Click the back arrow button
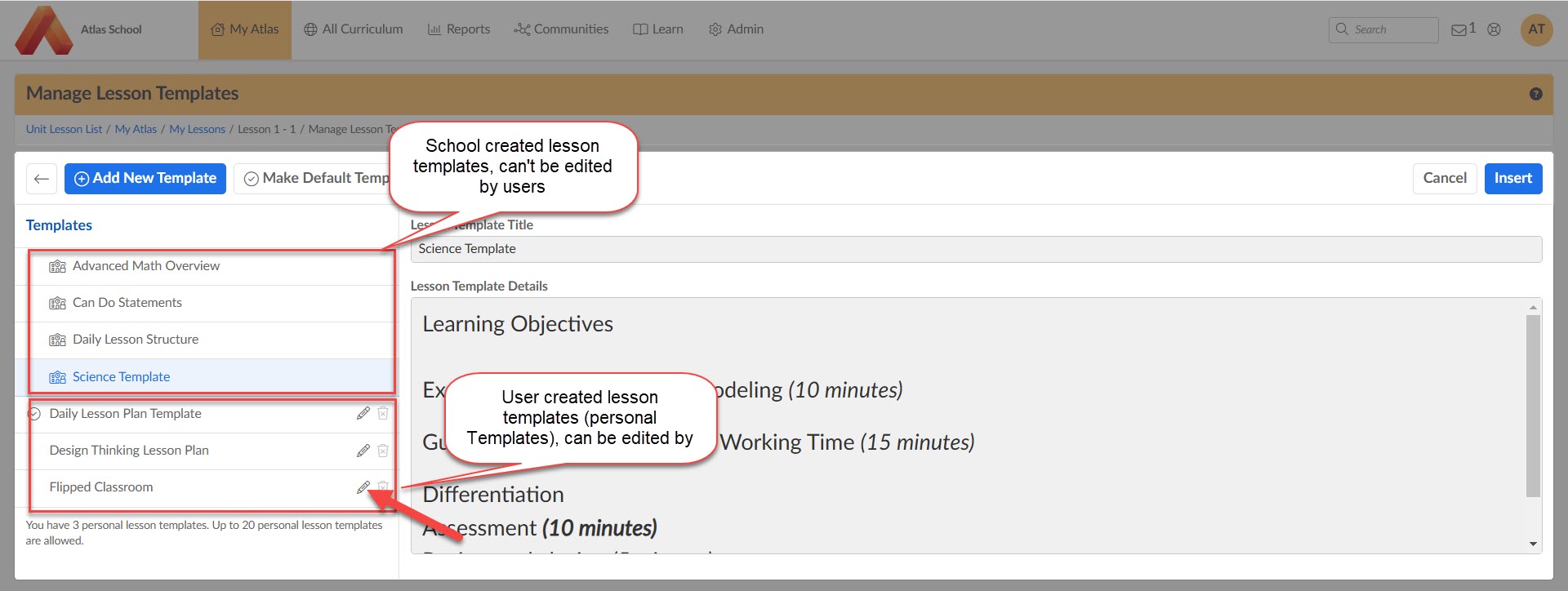1568x591 pixels. [42, 179]
